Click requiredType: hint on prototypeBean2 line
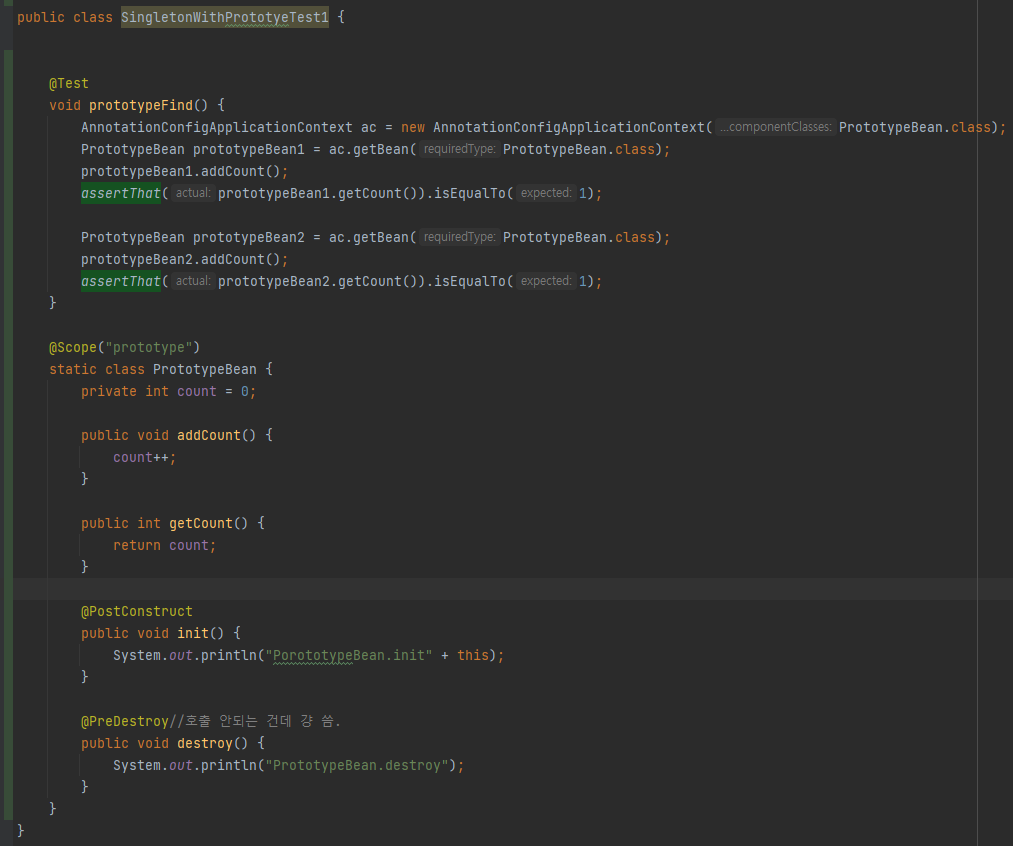This screenshot has height=846, width=1013. pos(459,237)
